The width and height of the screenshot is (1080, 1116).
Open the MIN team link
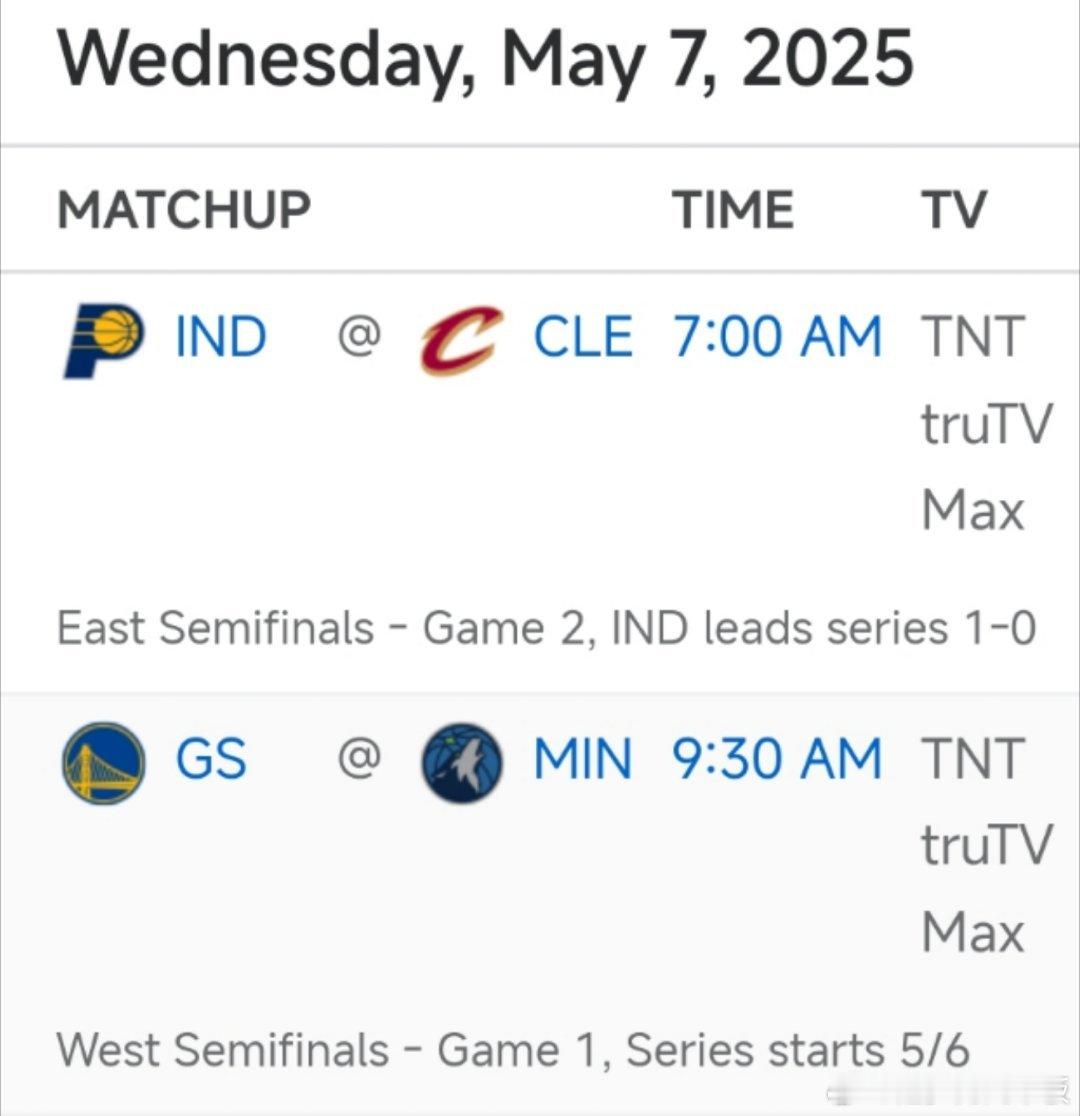click(x=583, y=759)
